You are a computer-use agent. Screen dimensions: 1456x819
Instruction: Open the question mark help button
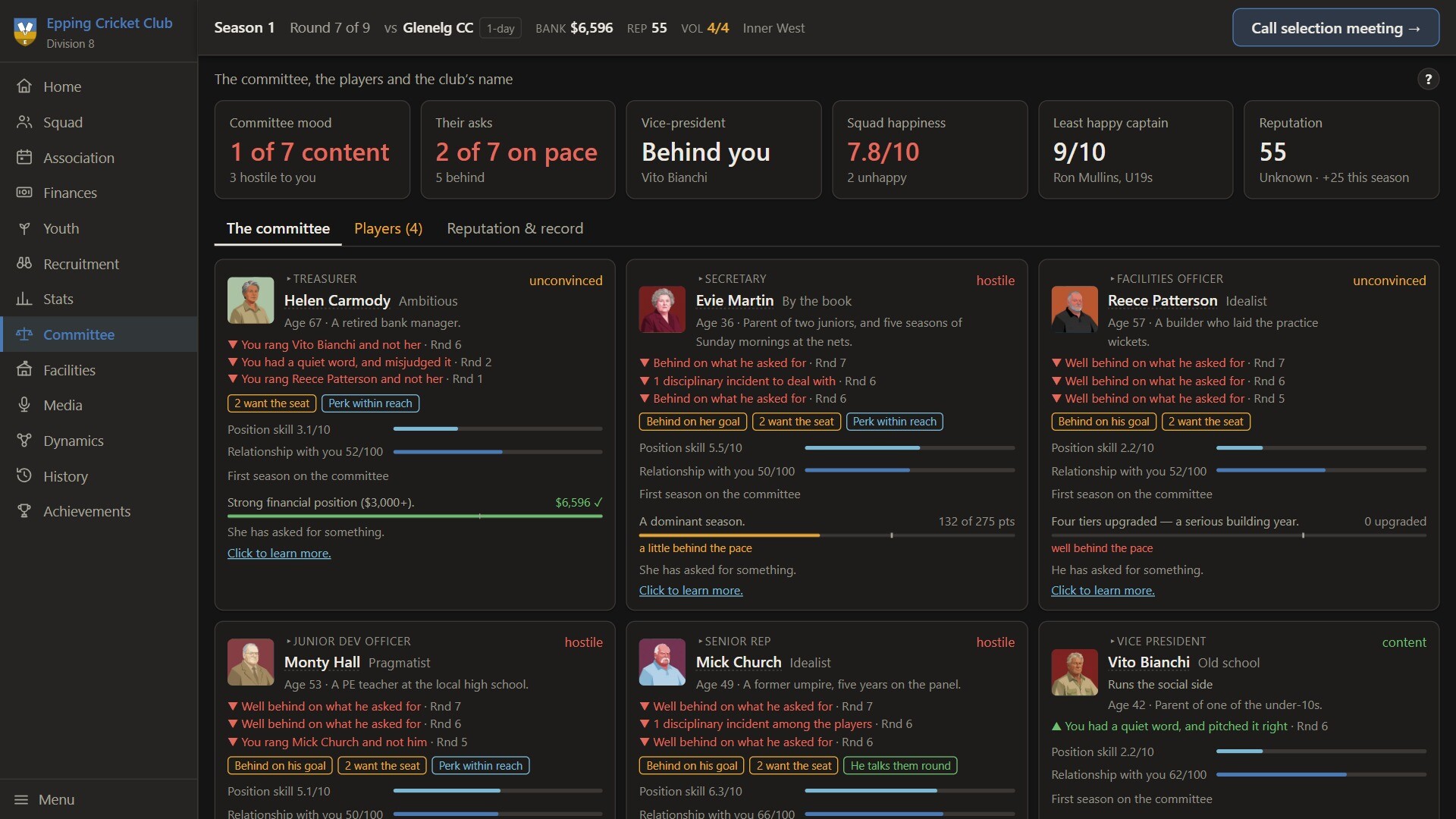(x=1428, y=79)
